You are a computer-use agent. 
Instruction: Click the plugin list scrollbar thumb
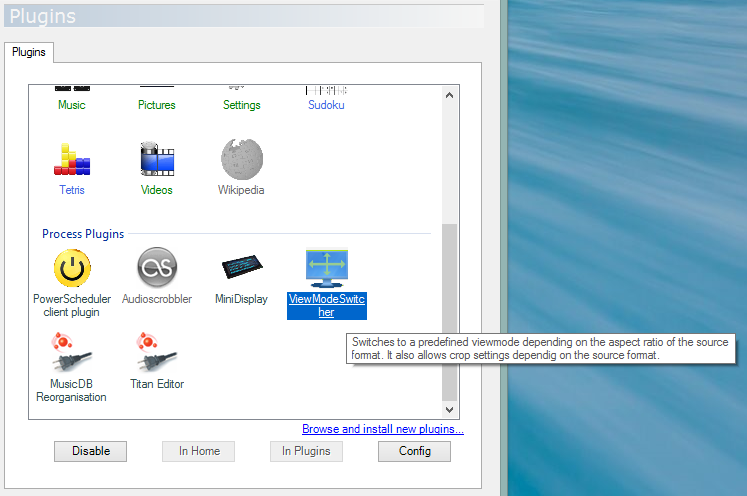click(449, 312)
